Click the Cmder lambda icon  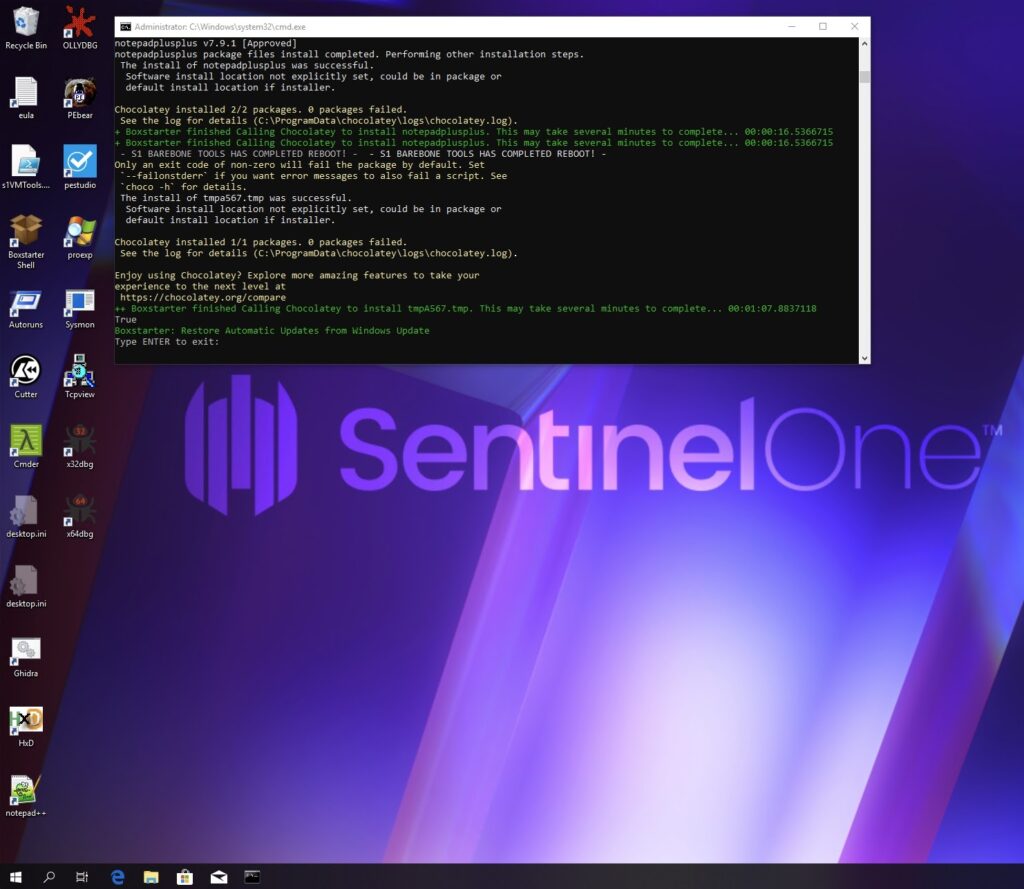(x=26, y=441)
